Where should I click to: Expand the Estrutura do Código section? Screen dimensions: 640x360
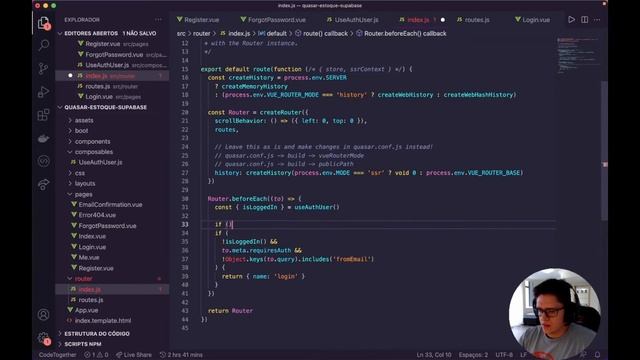pyautogui.click(x=97, y=333)
